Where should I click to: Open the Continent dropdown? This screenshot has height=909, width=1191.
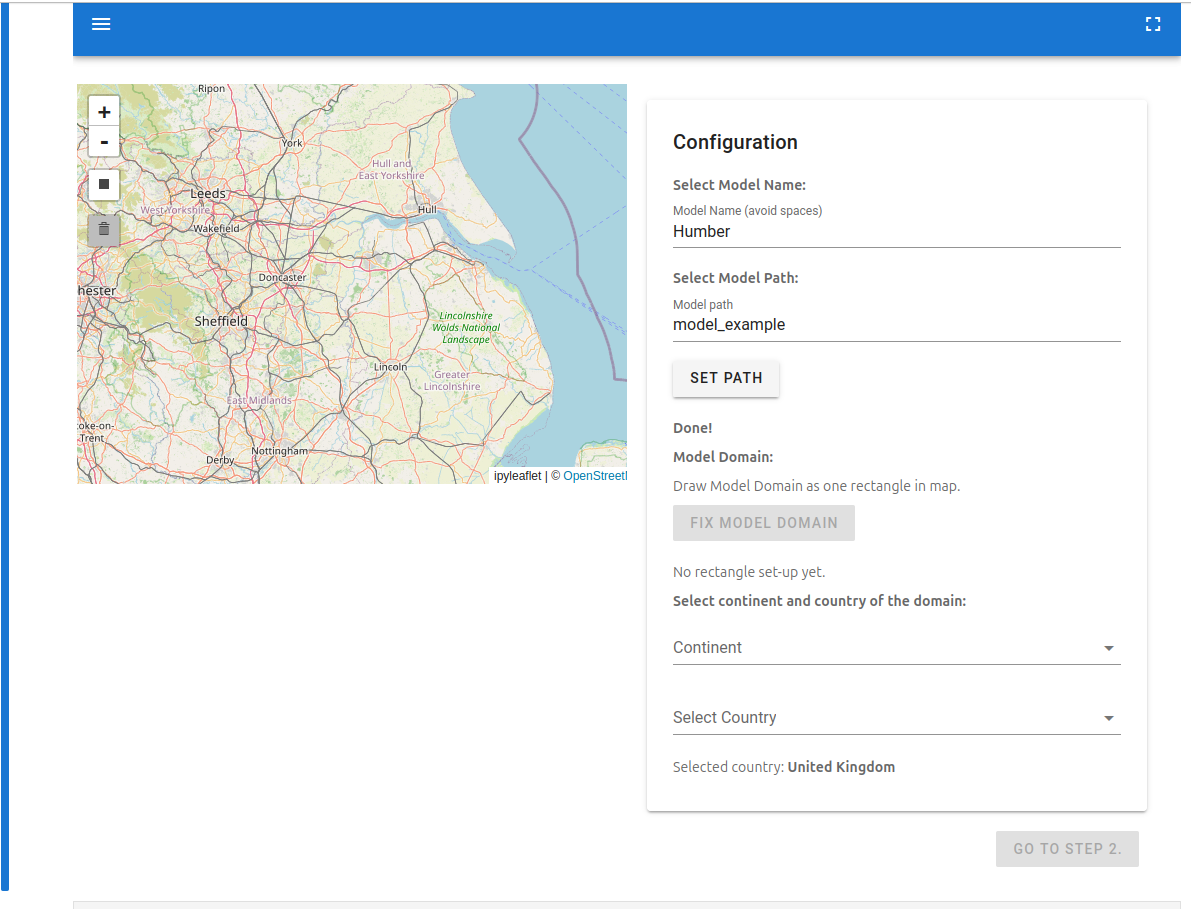pyautogui.click(x=896, y=648)
